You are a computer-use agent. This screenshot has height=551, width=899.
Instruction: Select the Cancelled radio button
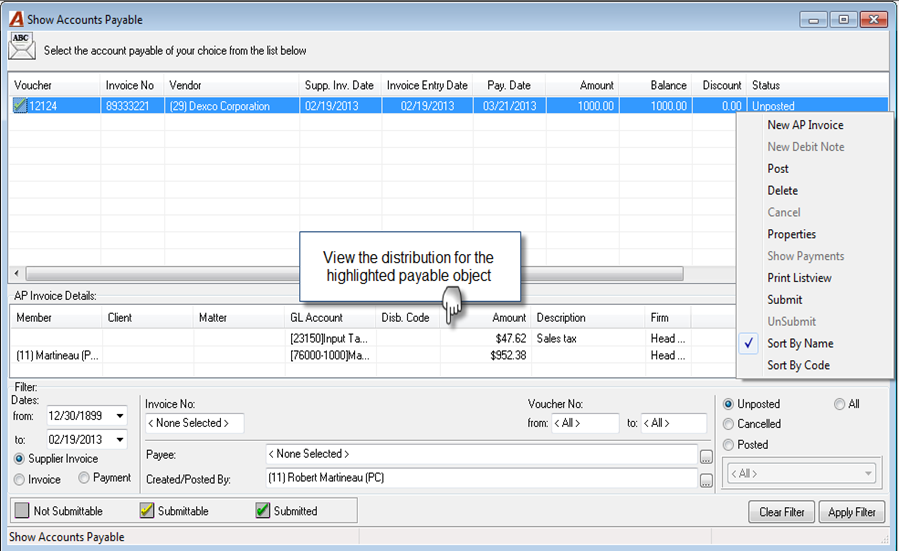point(728,424)
